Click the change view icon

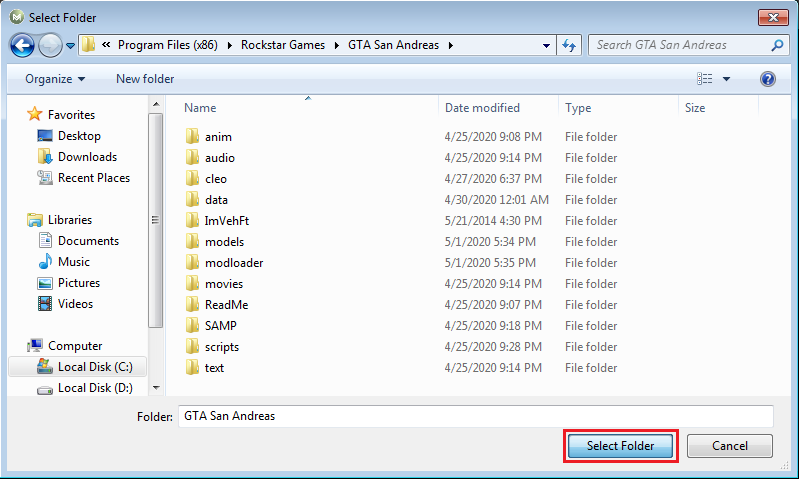click(x=705, y=79)
